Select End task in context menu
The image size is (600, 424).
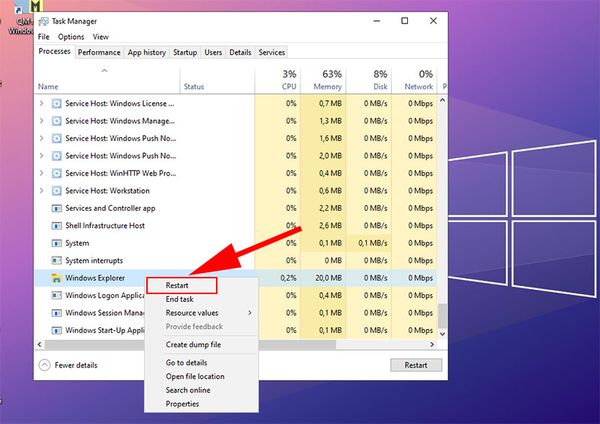coord(180,299)
